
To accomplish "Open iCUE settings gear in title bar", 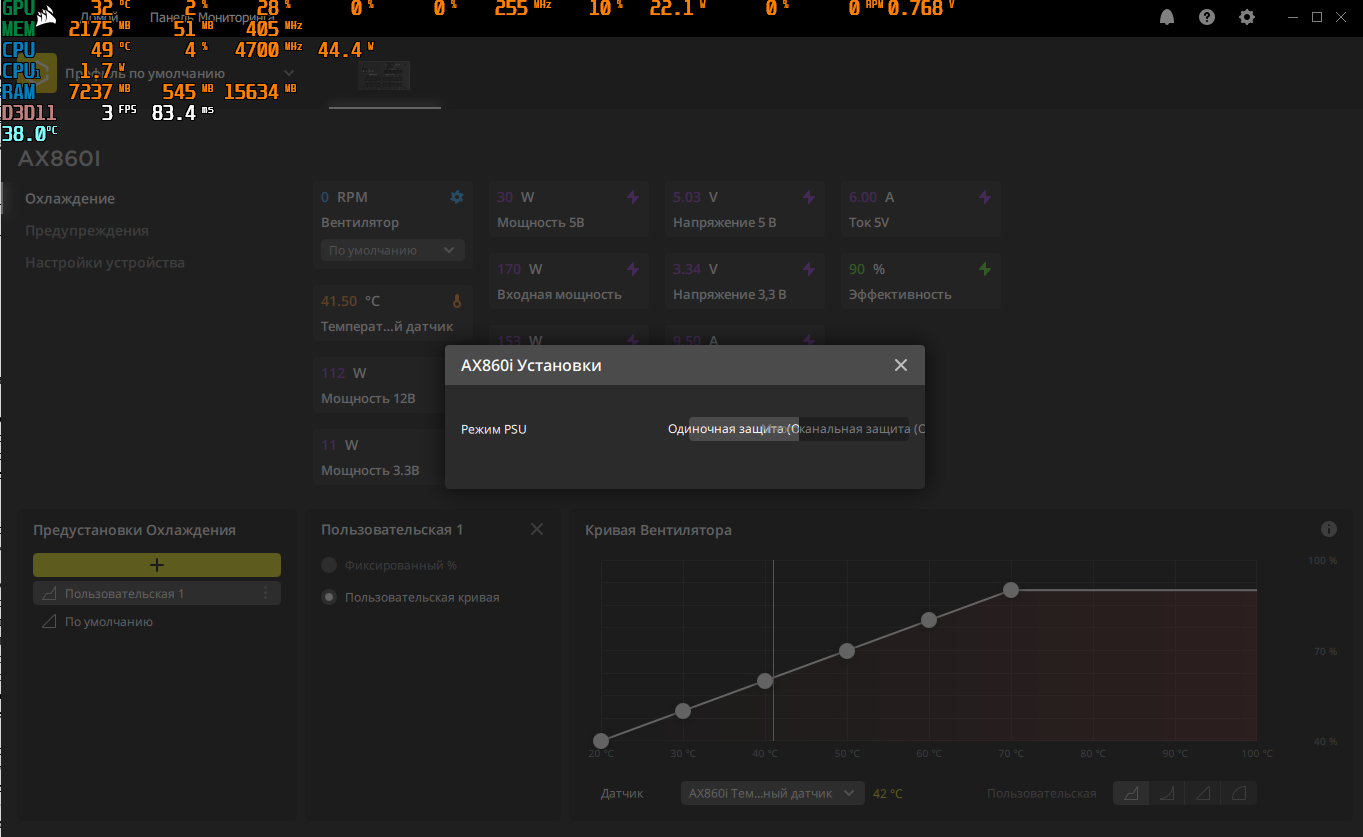I will click(x=1247, y=17).
